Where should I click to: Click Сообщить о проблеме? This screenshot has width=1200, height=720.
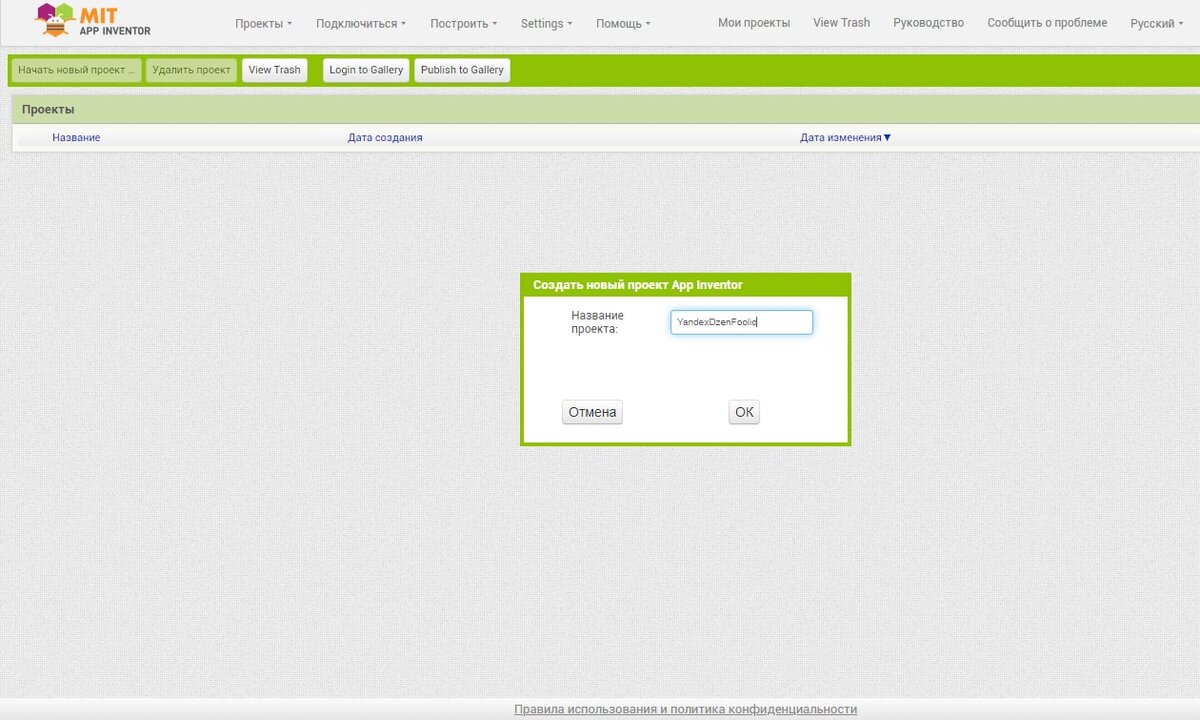pyautogui.click(x=1047, y=22)
